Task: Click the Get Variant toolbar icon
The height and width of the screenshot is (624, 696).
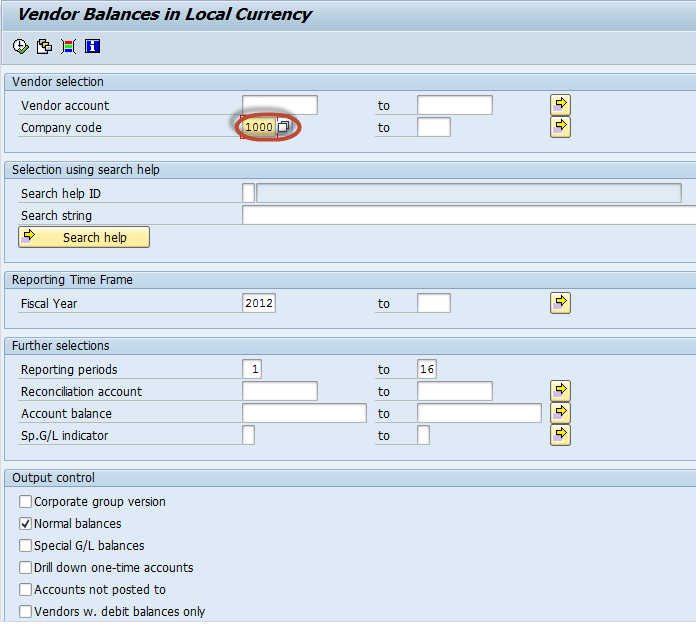Action: 44,46
